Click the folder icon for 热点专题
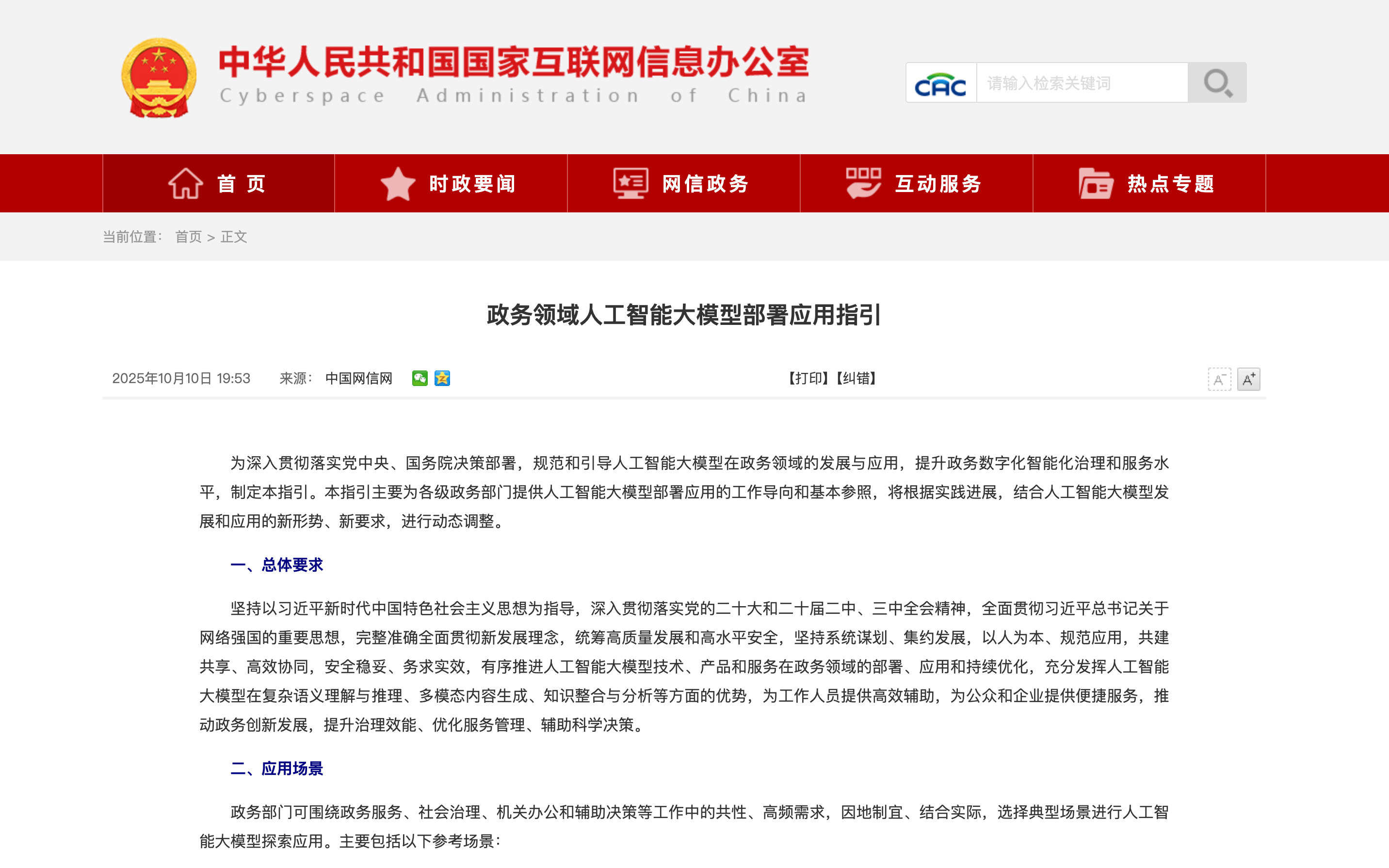This screenshot has width=1389, height=868. pyautogui.click(x=1095, y=184)
